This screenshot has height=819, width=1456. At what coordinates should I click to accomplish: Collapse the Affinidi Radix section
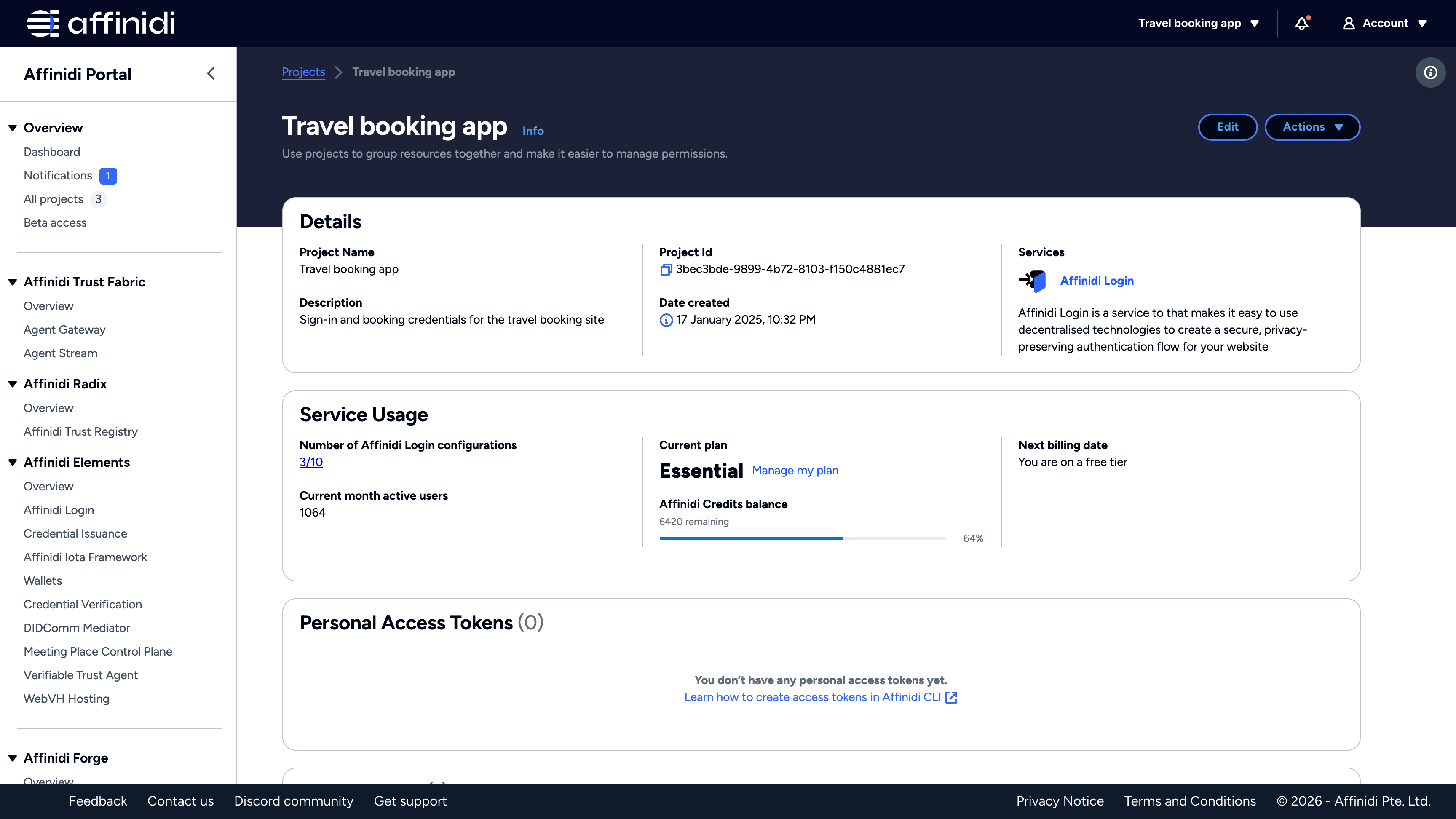point(13,384)
